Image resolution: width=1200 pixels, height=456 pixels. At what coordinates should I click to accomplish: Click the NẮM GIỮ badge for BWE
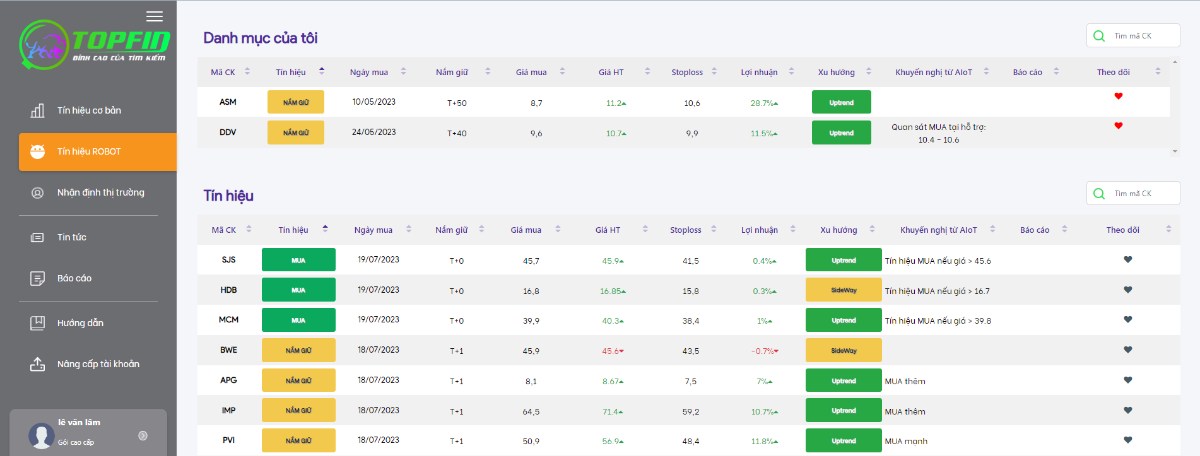click(298, 350)
